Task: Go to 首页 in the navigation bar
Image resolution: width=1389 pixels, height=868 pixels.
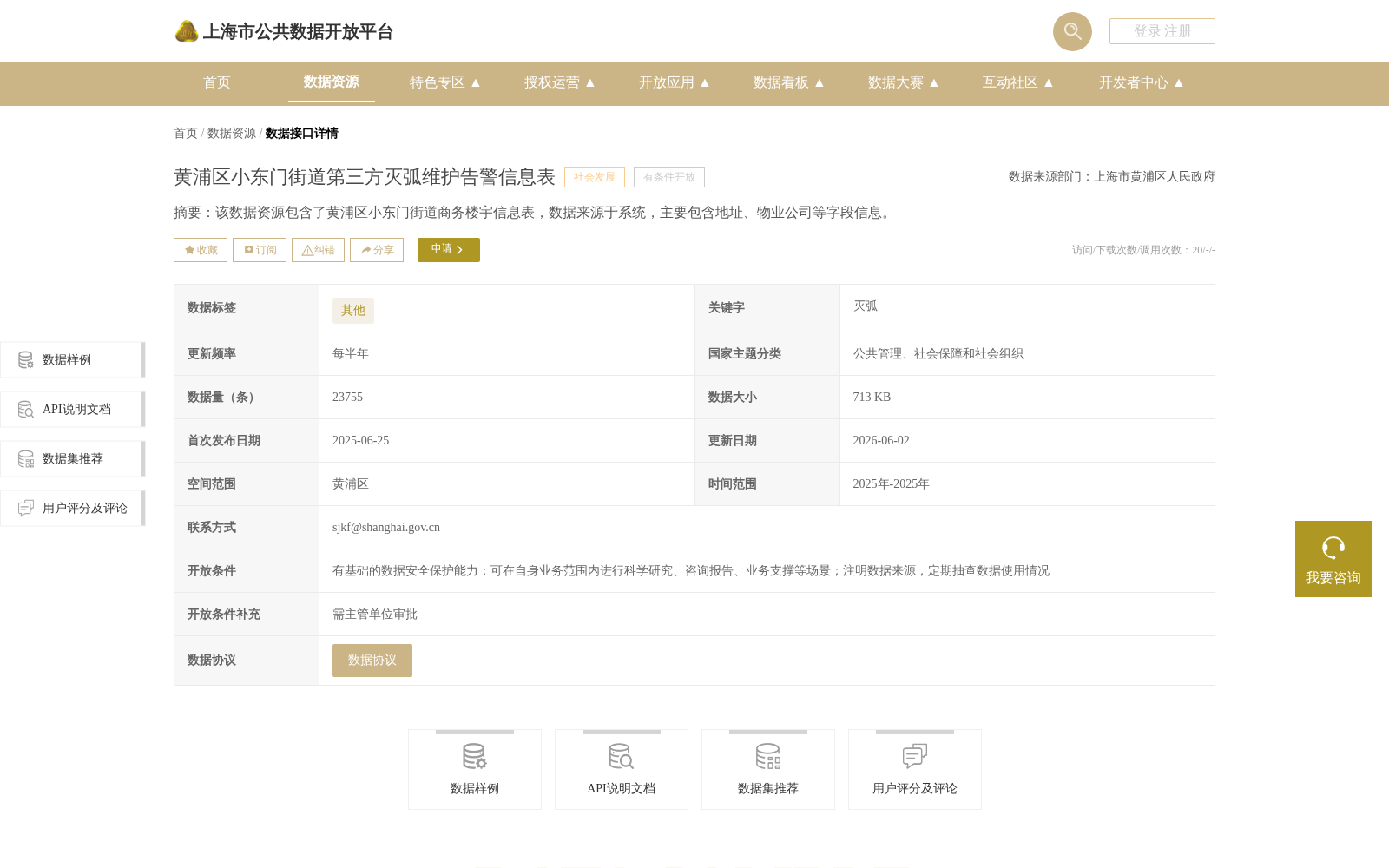Action: click(x=217, y=82)
